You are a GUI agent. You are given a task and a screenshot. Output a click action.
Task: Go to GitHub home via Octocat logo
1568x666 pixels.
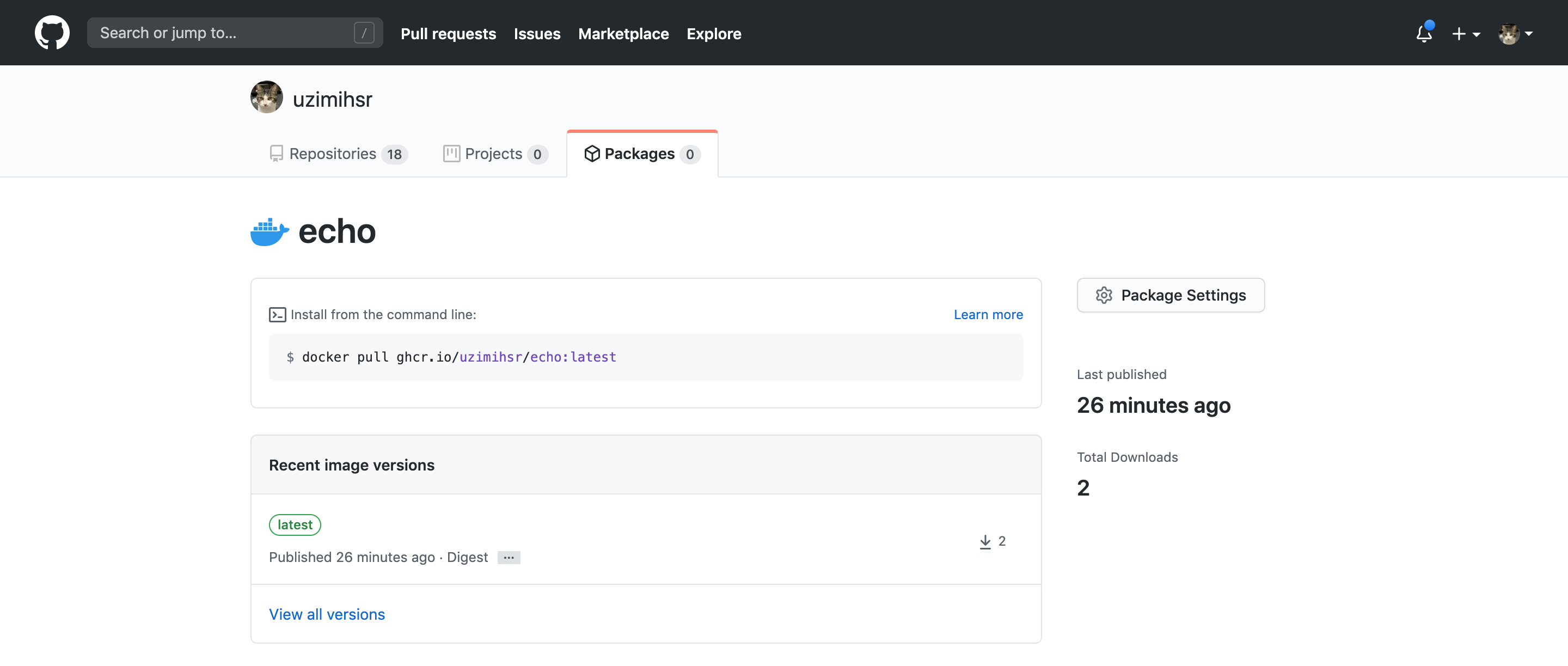(x=52, y=33)
